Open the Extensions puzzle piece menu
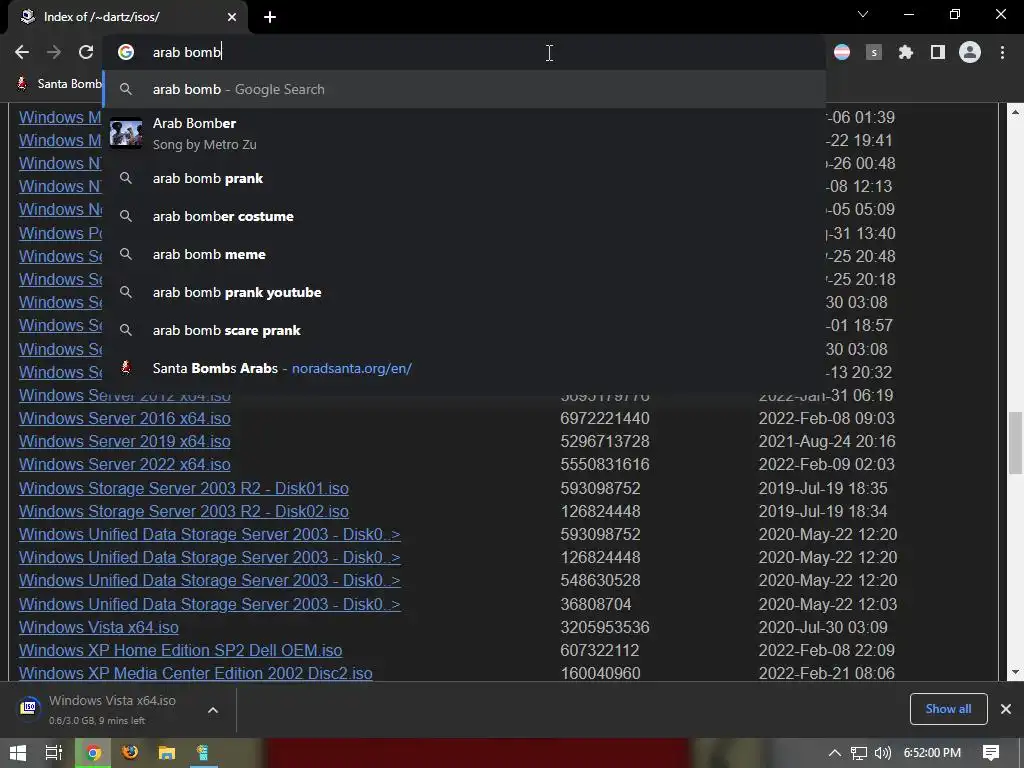The height and width of the screenshot is (768, 1024). 906,52
